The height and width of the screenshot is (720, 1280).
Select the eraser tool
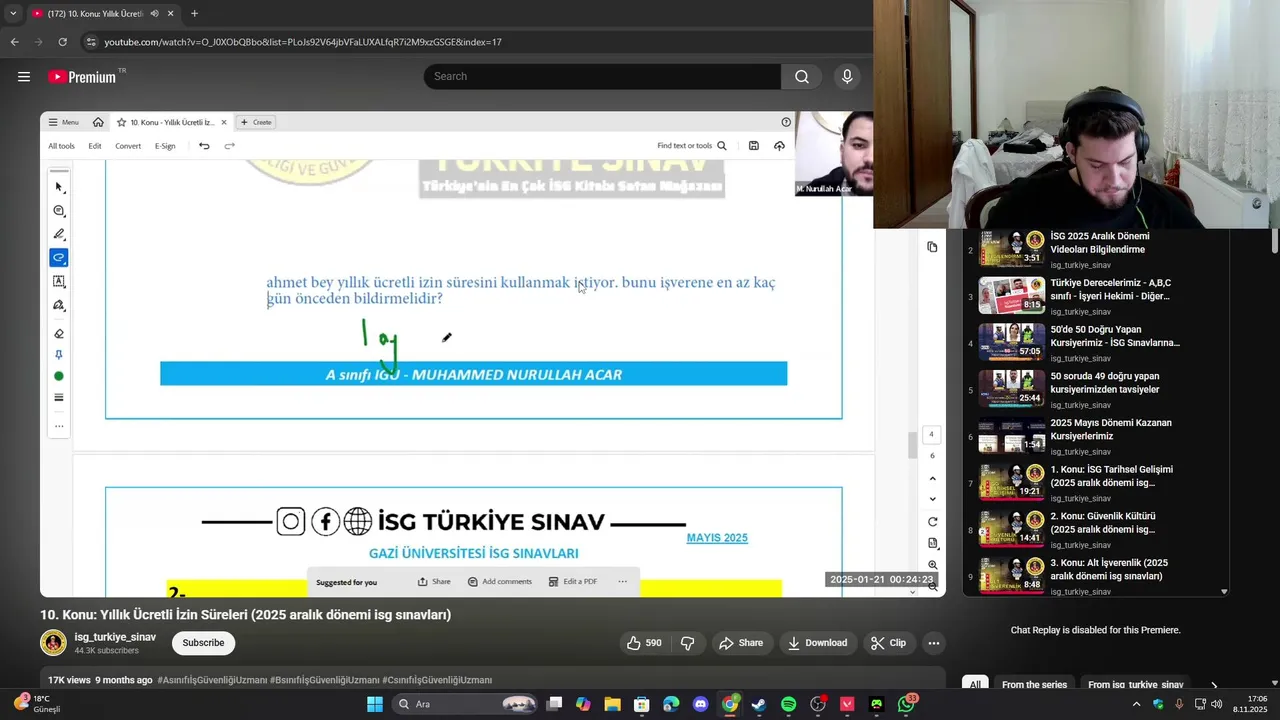coord(59,334)
